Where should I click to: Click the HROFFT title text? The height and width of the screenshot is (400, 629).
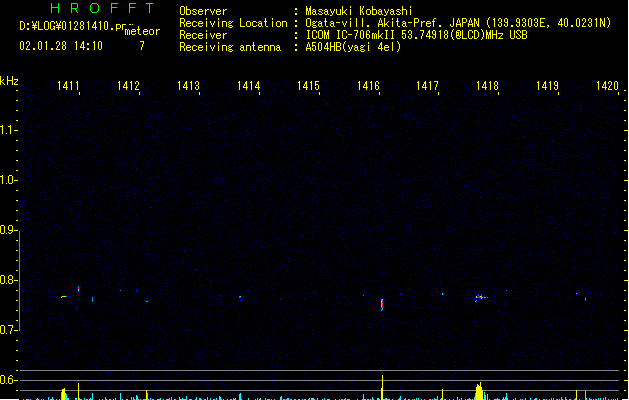point(102,8)
